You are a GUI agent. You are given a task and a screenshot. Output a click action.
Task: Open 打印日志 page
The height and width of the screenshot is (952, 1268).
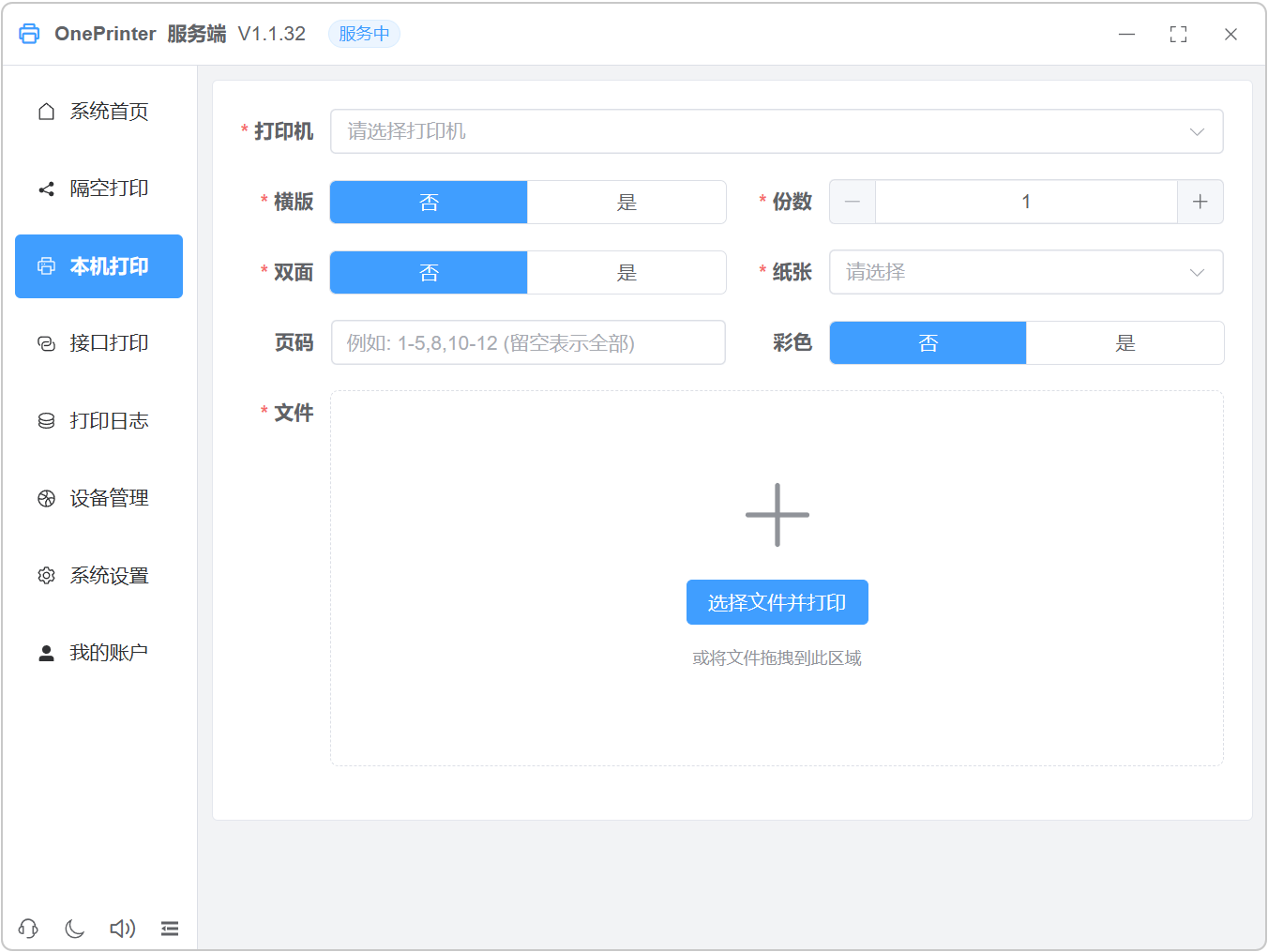coord(98,421)
